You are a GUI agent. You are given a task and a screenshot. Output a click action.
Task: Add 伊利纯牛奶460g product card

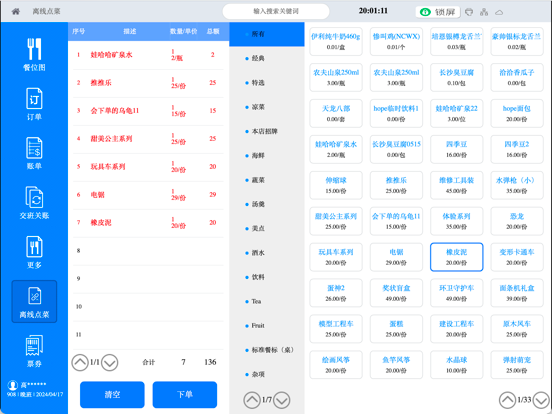pyautogui.click(x=336, y=42)
